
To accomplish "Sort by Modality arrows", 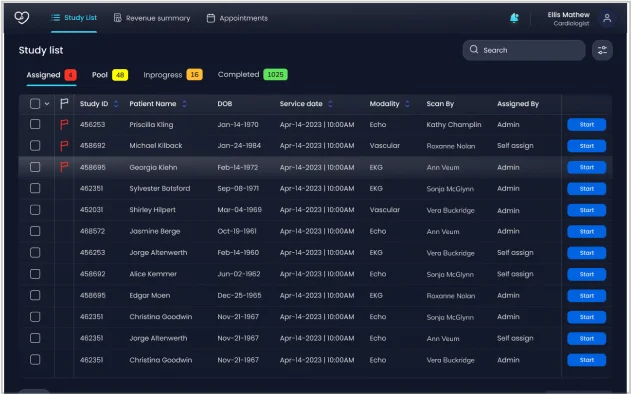I will pyautogui.click(x=407, y=104).
